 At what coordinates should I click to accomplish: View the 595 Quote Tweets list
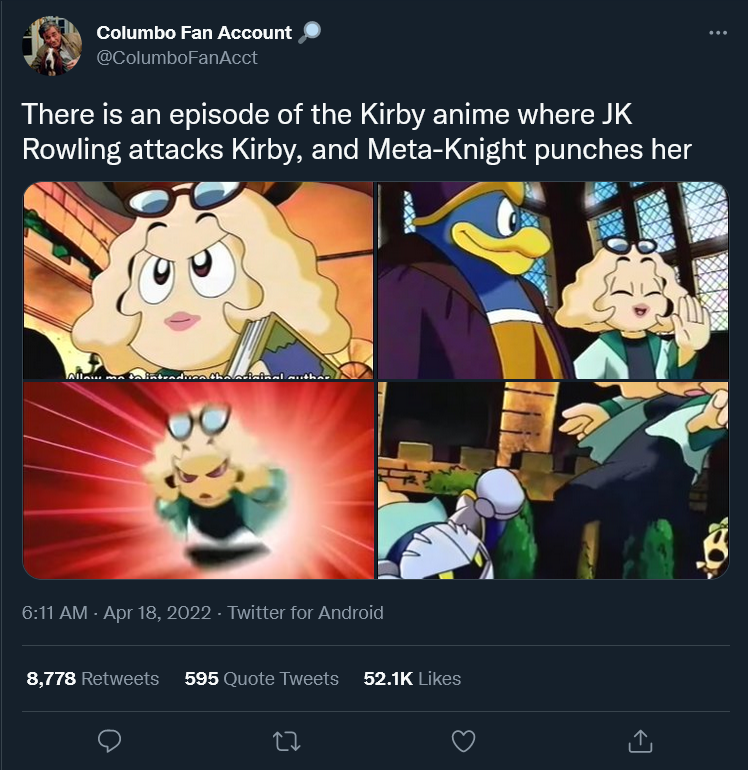tap(261, 678)
